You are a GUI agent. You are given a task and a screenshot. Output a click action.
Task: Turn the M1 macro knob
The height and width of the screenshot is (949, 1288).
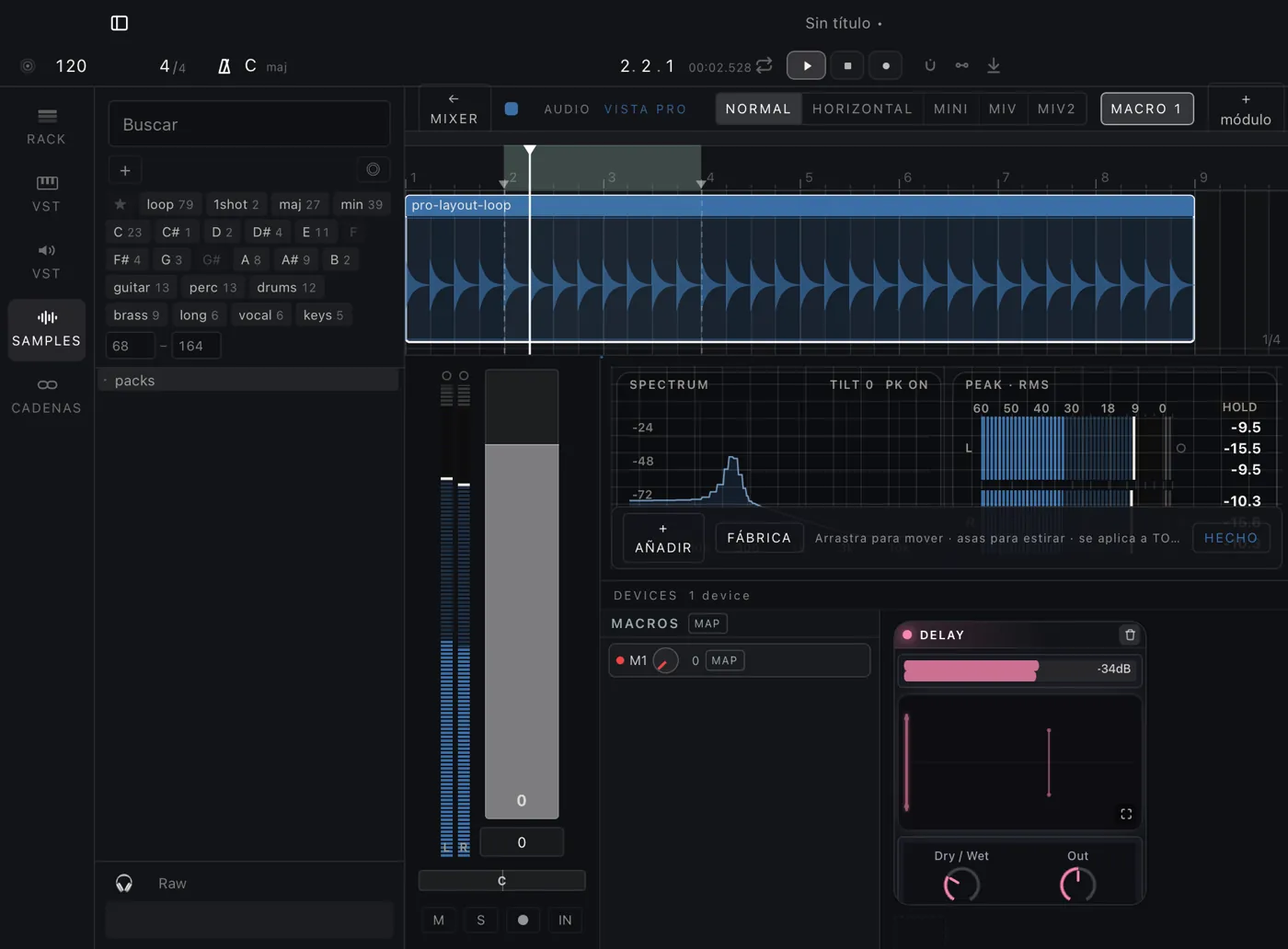pos(665,660)
